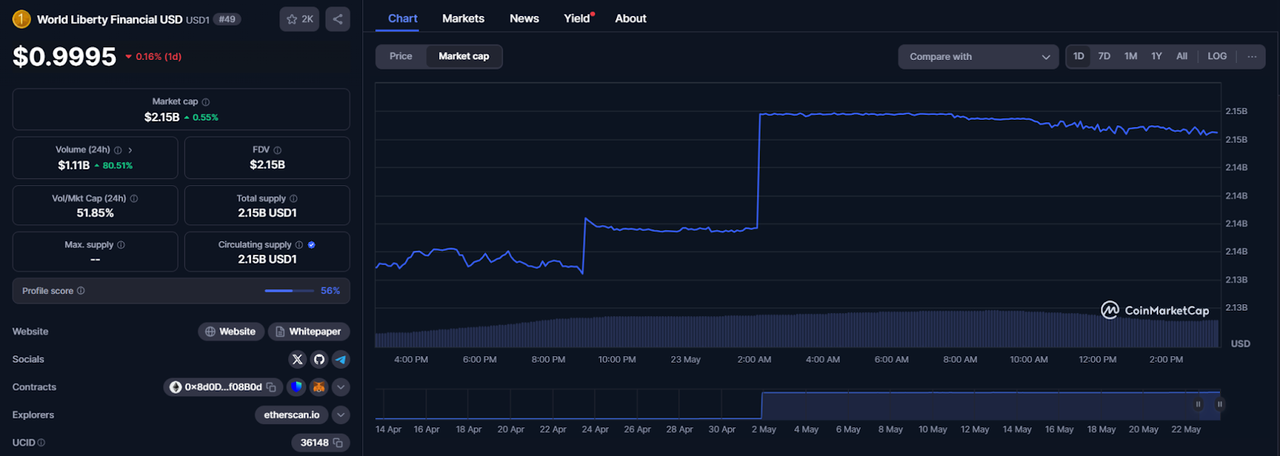Image resolution: width=1280 pixels, height=456 pixels.
Task: Click the info icon beside Vol/Mkt Cap (24h)
Action: coord(134,198)
